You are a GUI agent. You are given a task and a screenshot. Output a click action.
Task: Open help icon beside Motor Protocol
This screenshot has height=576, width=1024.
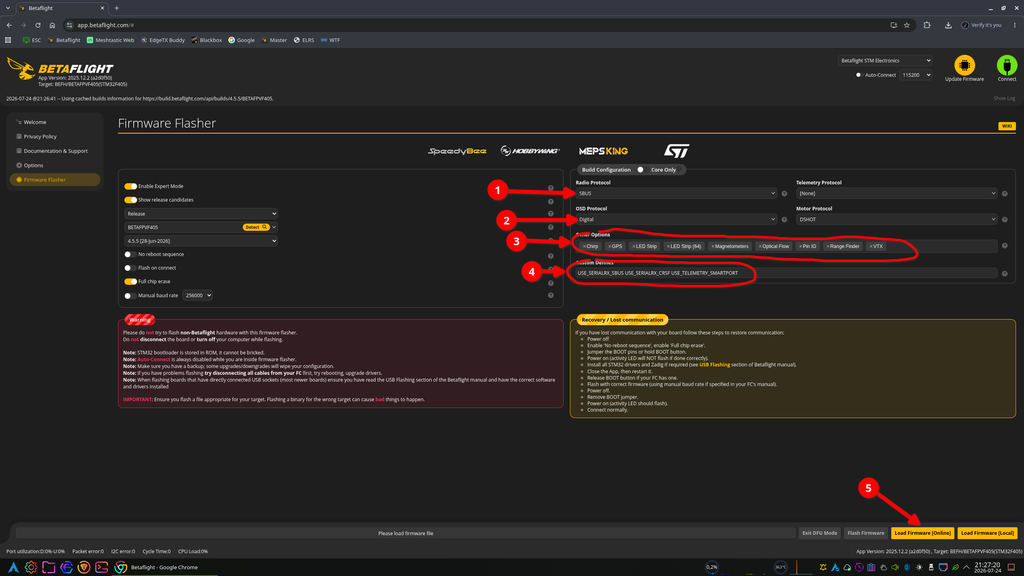coord(1004,219)
